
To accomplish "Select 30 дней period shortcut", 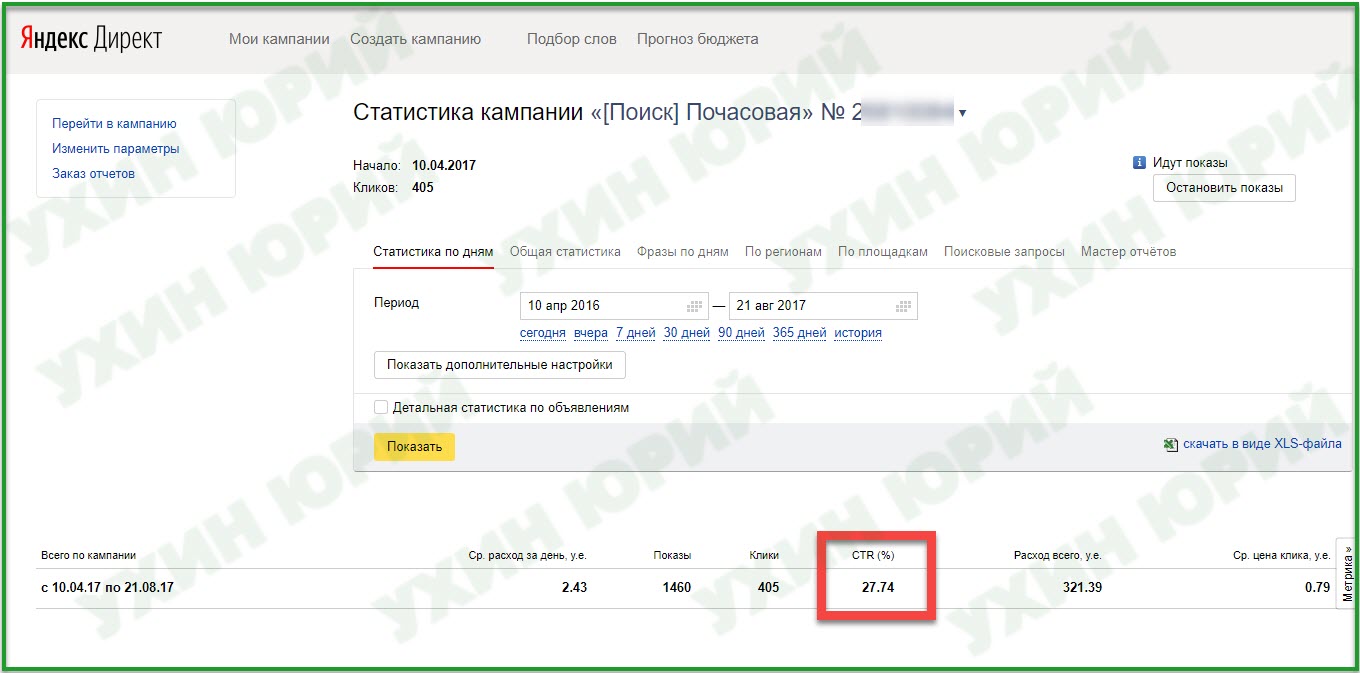I will [x=687, y=333].
